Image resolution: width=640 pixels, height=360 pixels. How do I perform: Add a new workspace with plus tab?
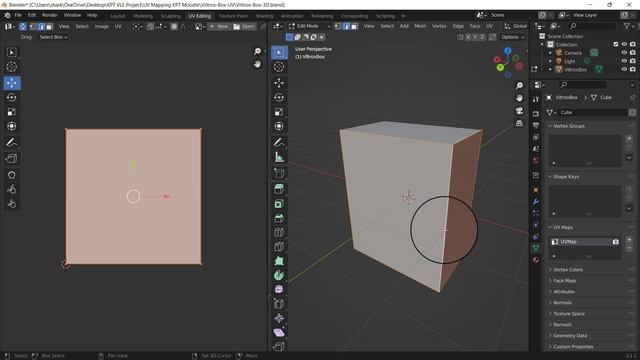[403, 16]
